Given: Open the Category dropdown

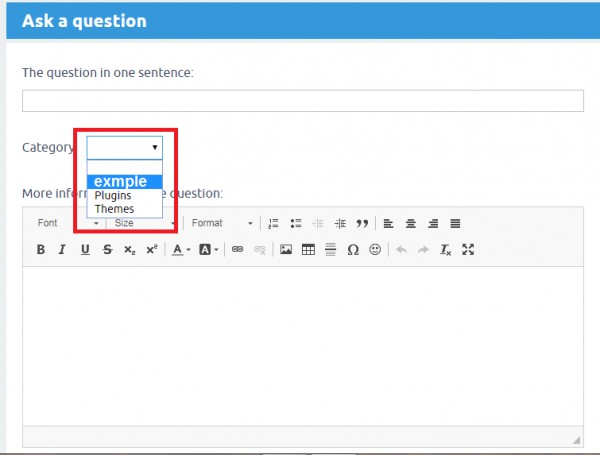Looking at the screenshot, I should pyautogui.click(x=125, y=147).
